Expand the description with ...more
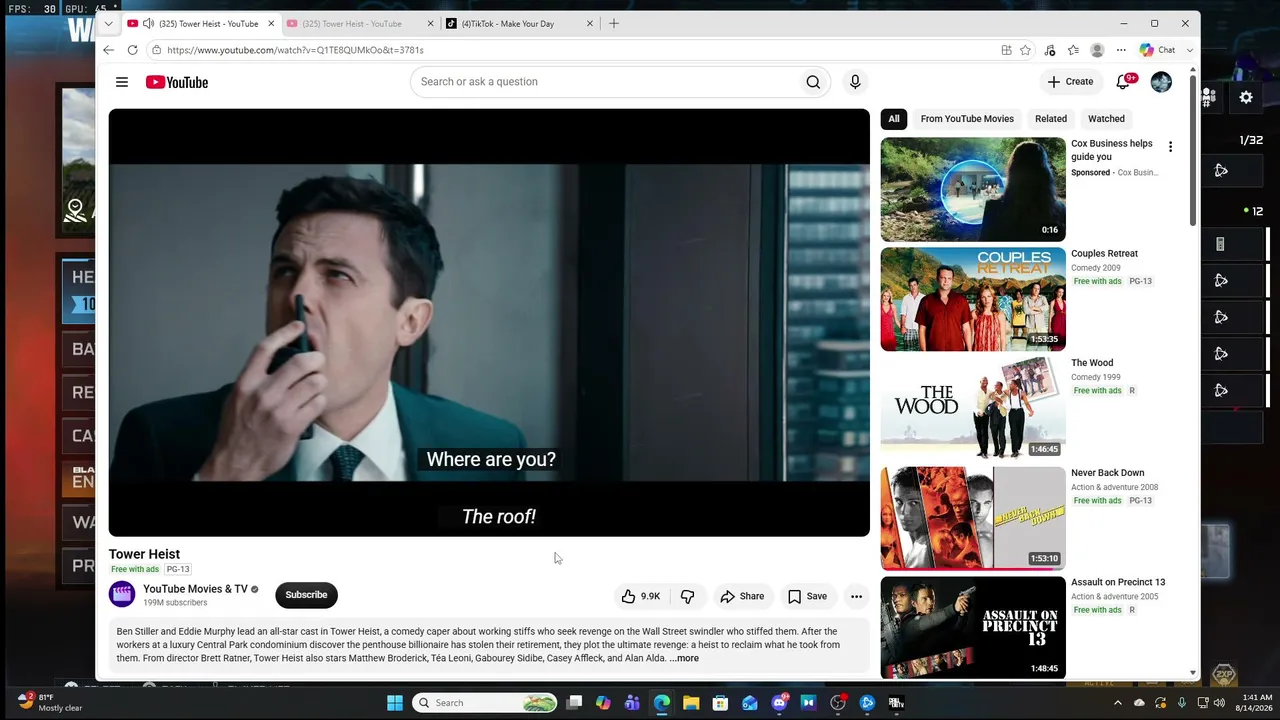1280x720 pixels. [684, 658]
